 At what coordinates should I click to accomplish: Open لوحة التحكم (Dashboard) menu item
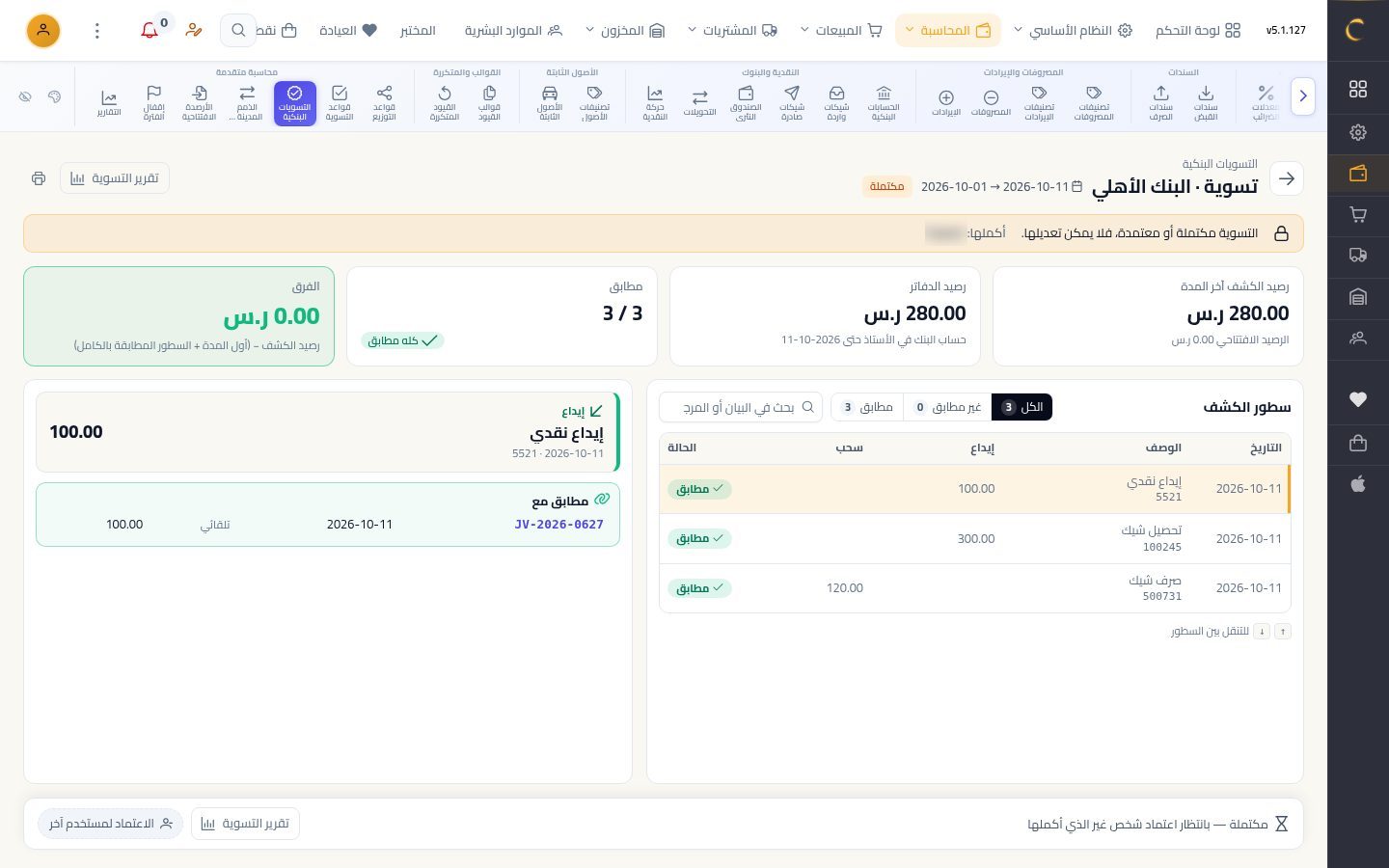click(x=1198, y=31)
